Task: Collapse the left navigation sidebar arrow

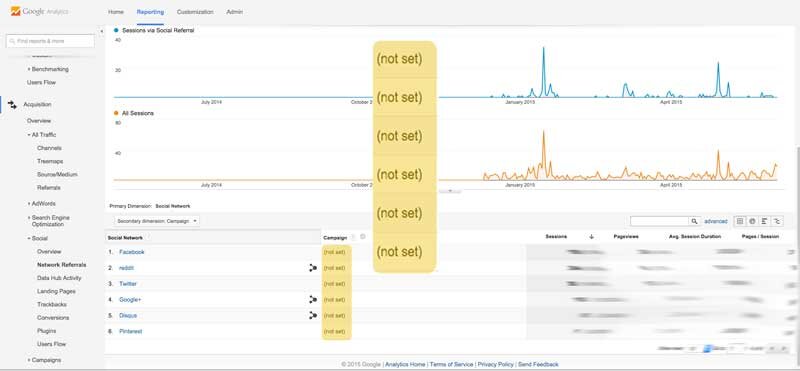Action: [101, 32]
